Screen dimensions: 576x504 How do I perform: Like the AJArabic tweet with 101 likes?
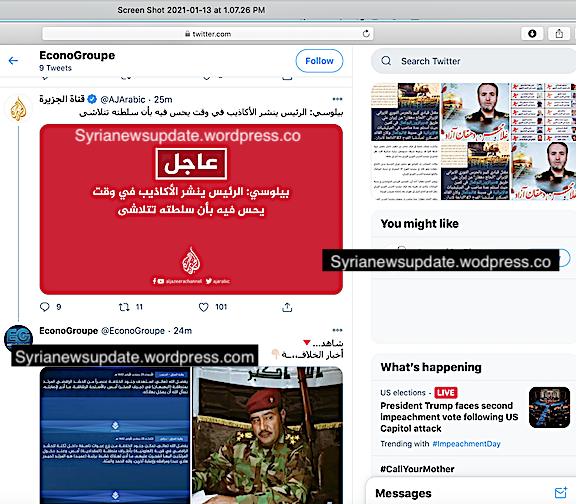pyautogui.click(x=204, y=307)
